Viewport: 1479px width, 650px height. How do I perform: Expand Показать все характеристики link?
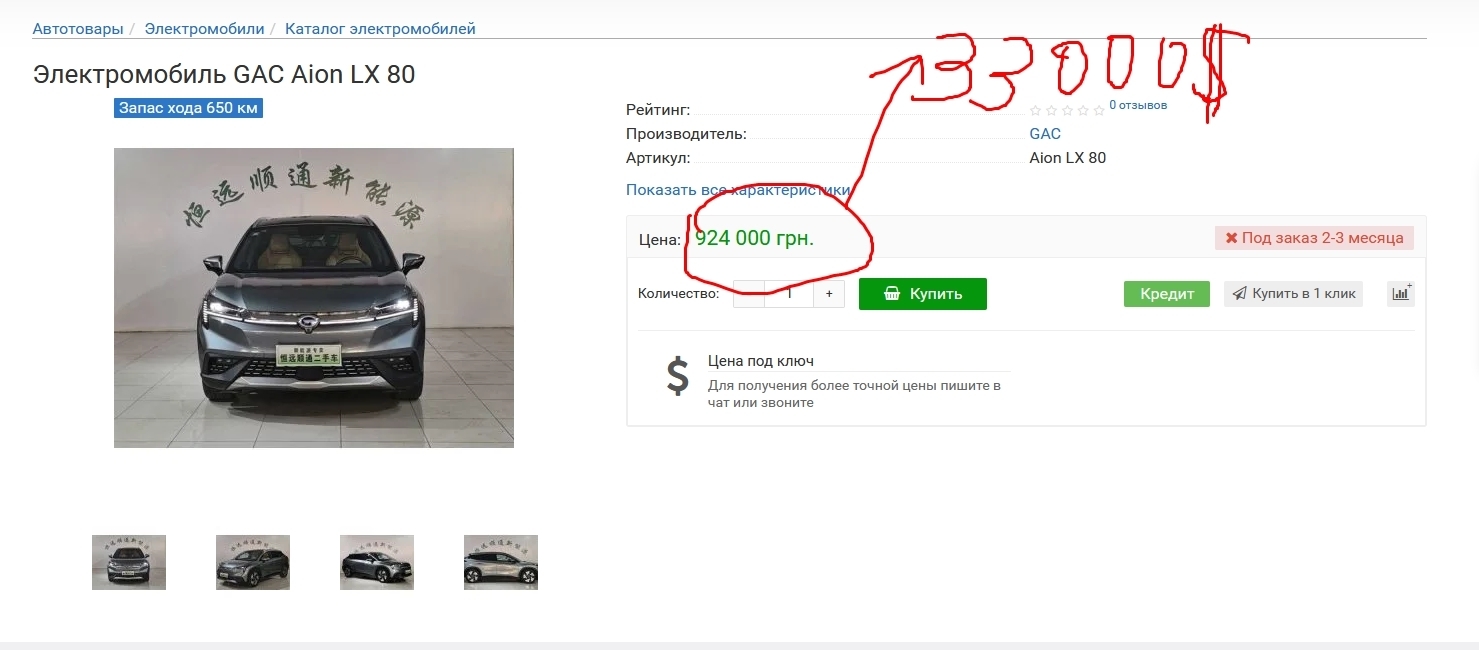coord(738,190)
